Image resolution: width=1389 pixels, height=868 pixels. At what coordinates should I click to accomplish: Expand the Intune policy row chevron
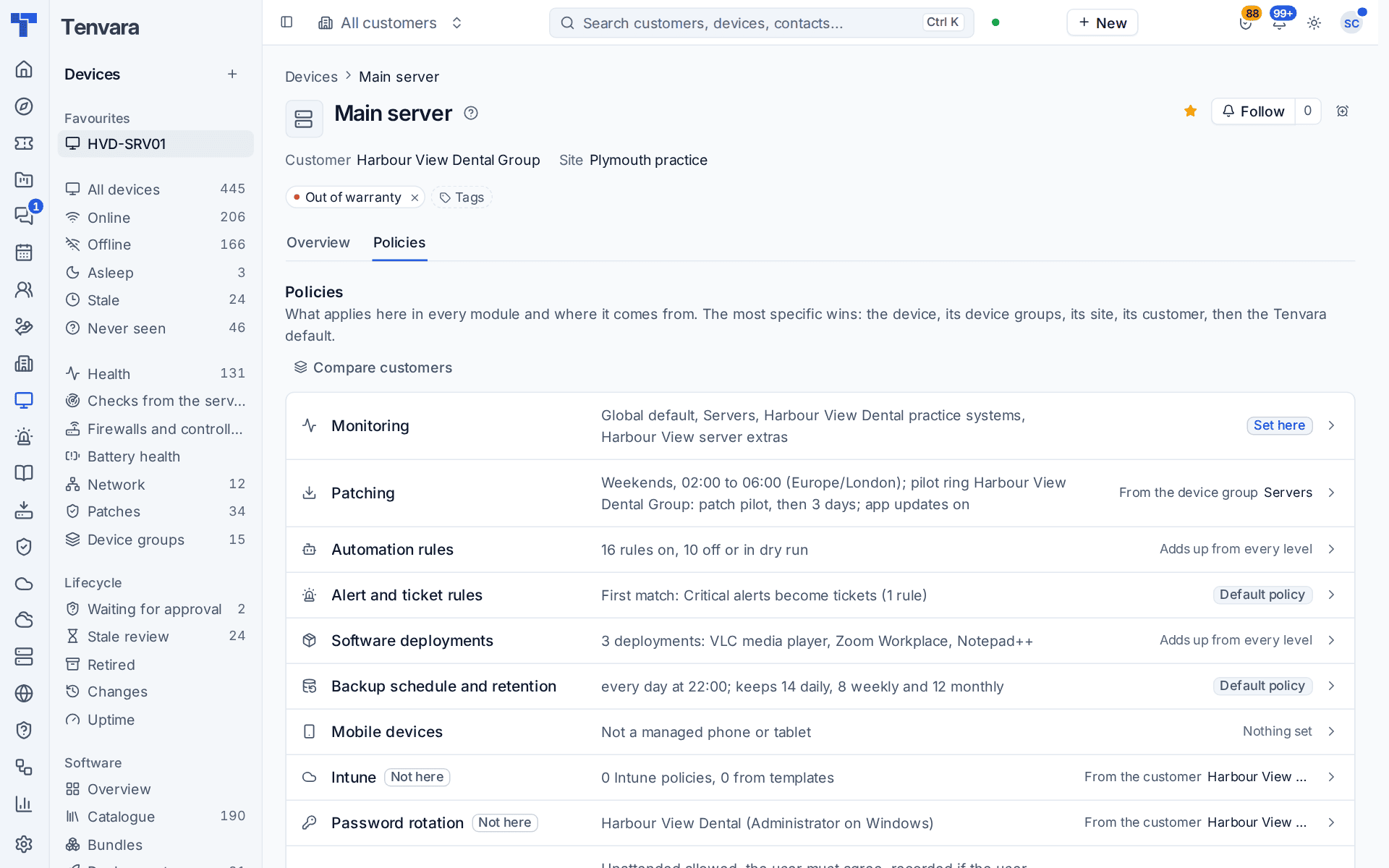[1331, 777]
